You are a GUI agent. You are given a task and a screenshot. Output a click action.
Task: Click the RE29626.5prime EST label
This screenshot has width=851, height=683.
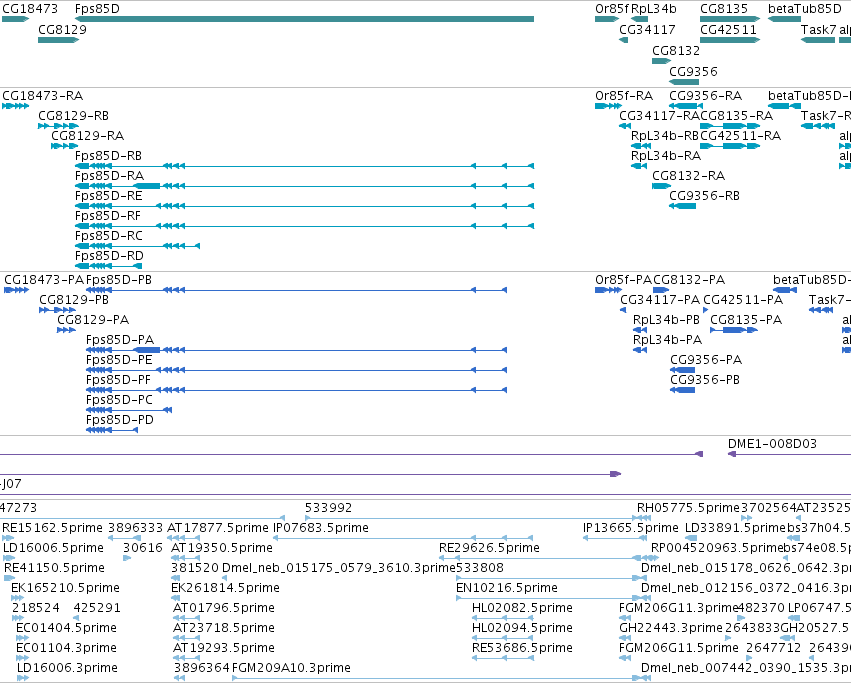[x=490, y=548]
